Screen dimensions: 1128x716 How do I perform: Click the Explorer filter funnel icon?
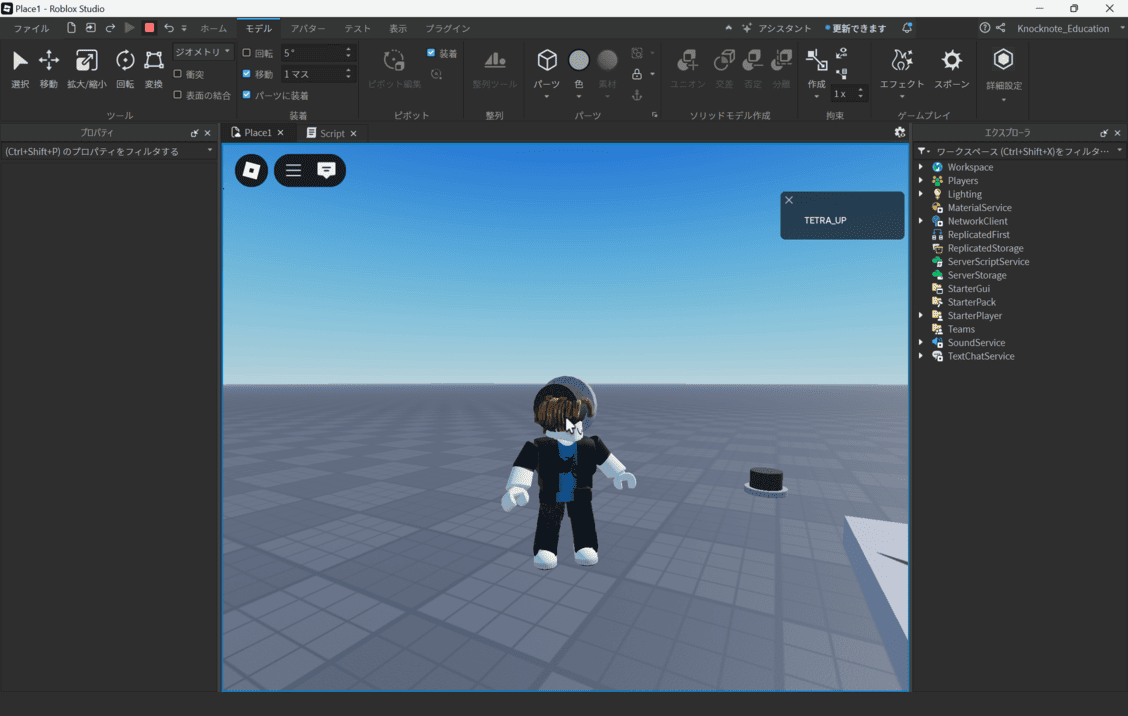point(922,151)
